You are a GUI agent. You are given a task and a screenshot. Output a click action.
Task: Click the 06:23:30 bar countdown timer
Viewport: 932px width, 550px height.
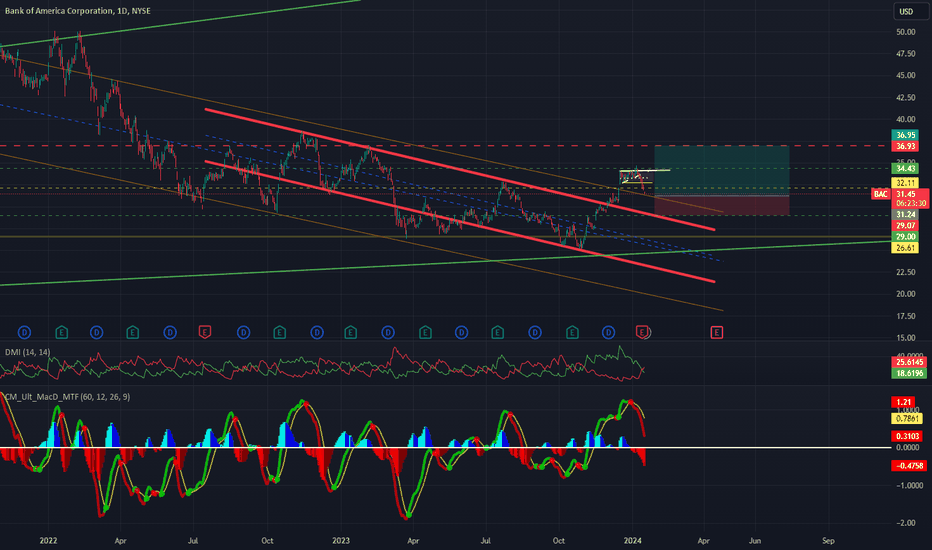(x=911, y=203)
